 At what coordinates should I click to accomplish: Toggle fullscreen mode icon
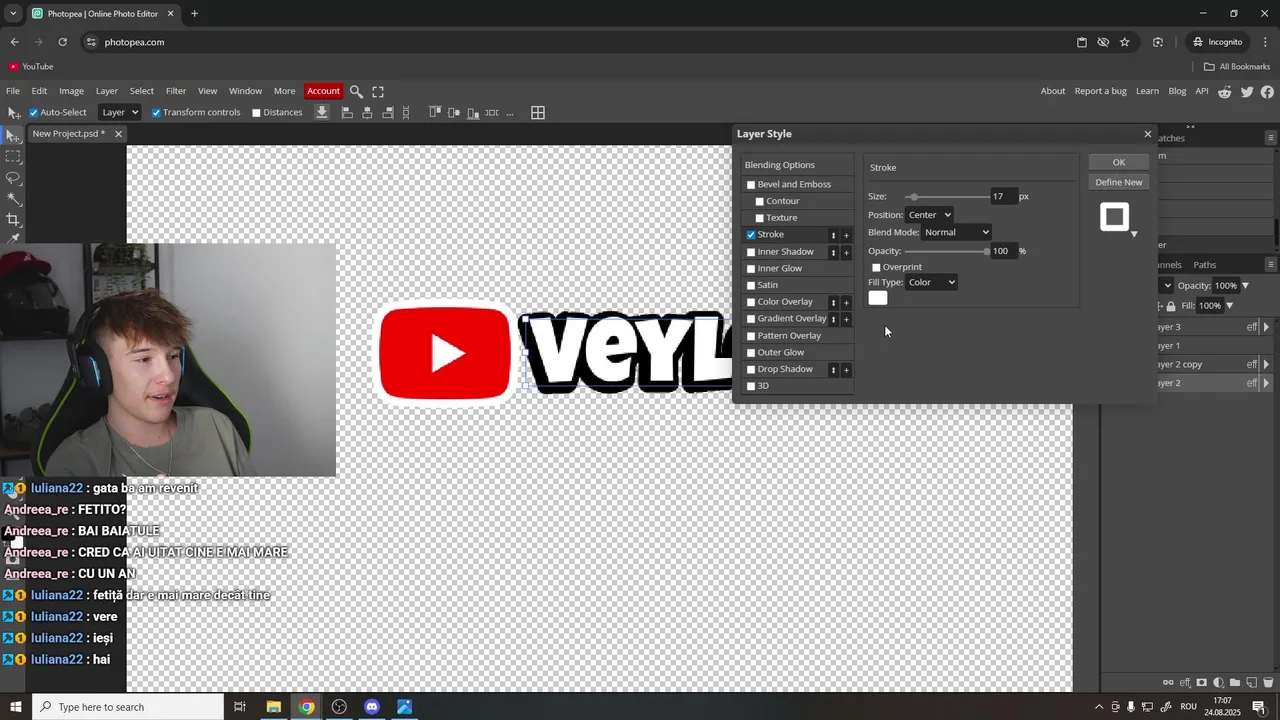coord(378,91)
